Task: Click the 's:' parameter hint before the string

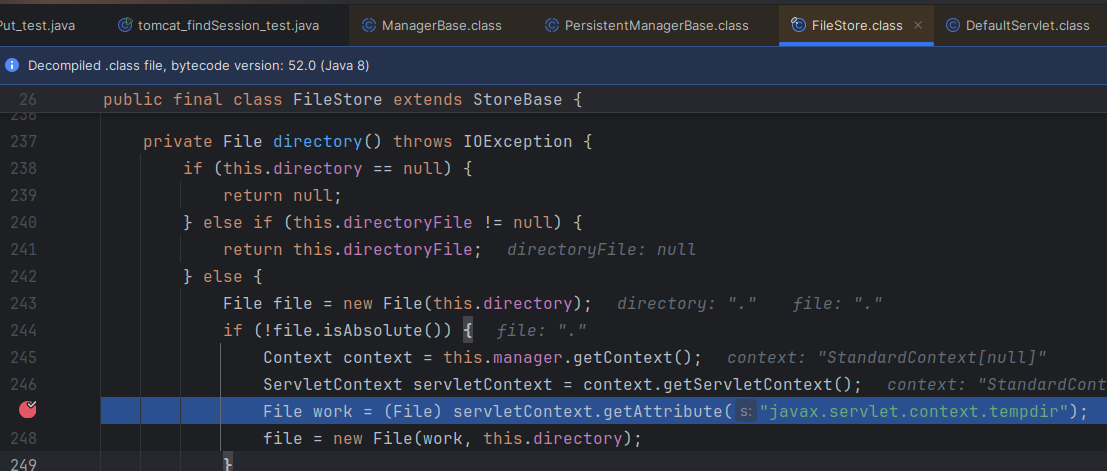Action: coord(745,411)
